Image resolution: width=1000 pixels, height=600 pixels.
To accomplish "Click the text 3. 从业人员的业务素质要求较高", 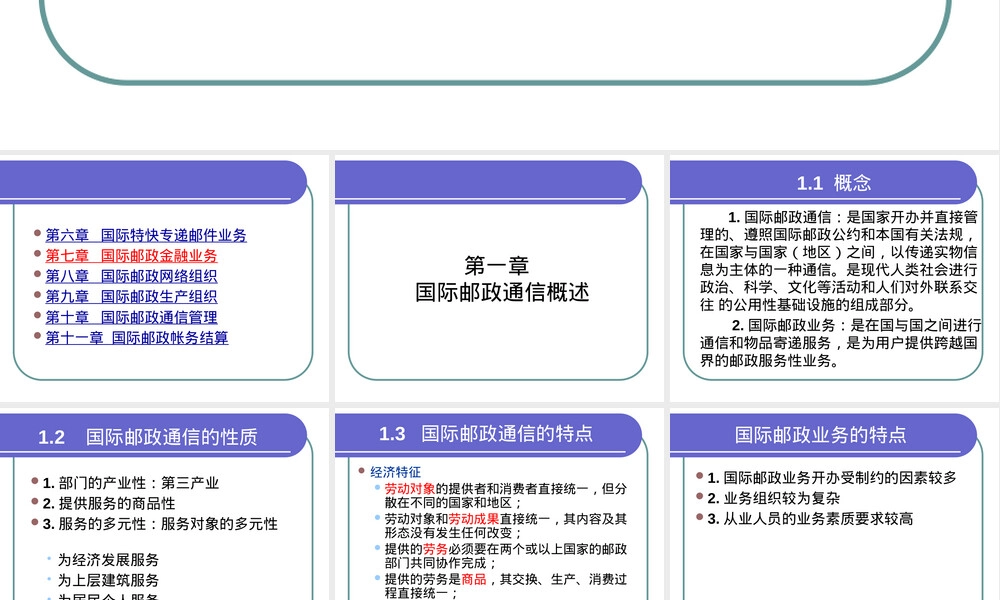I will [811, 518].
